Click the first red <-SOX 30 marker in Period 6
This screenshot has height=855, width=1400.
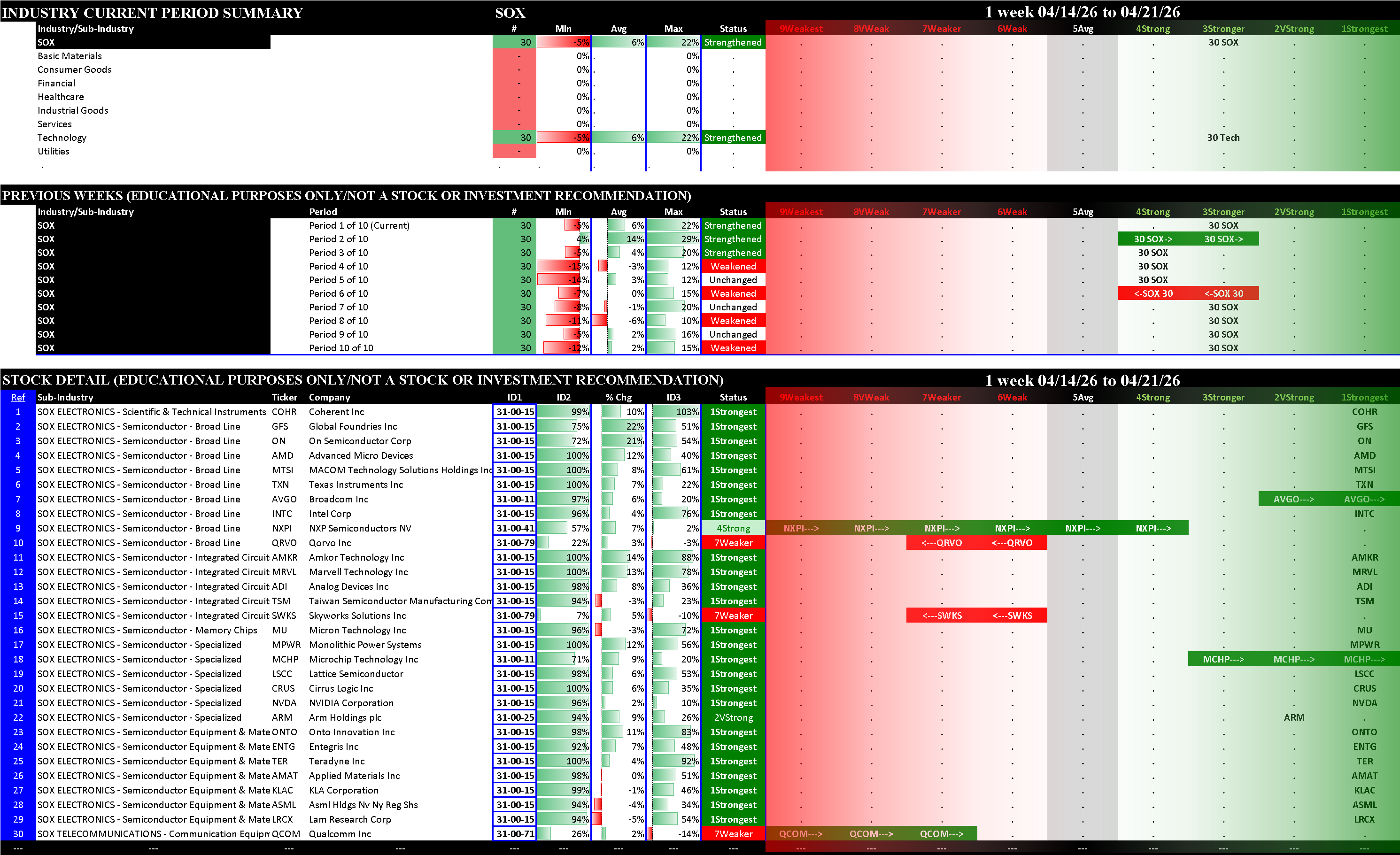point(1153,294)
